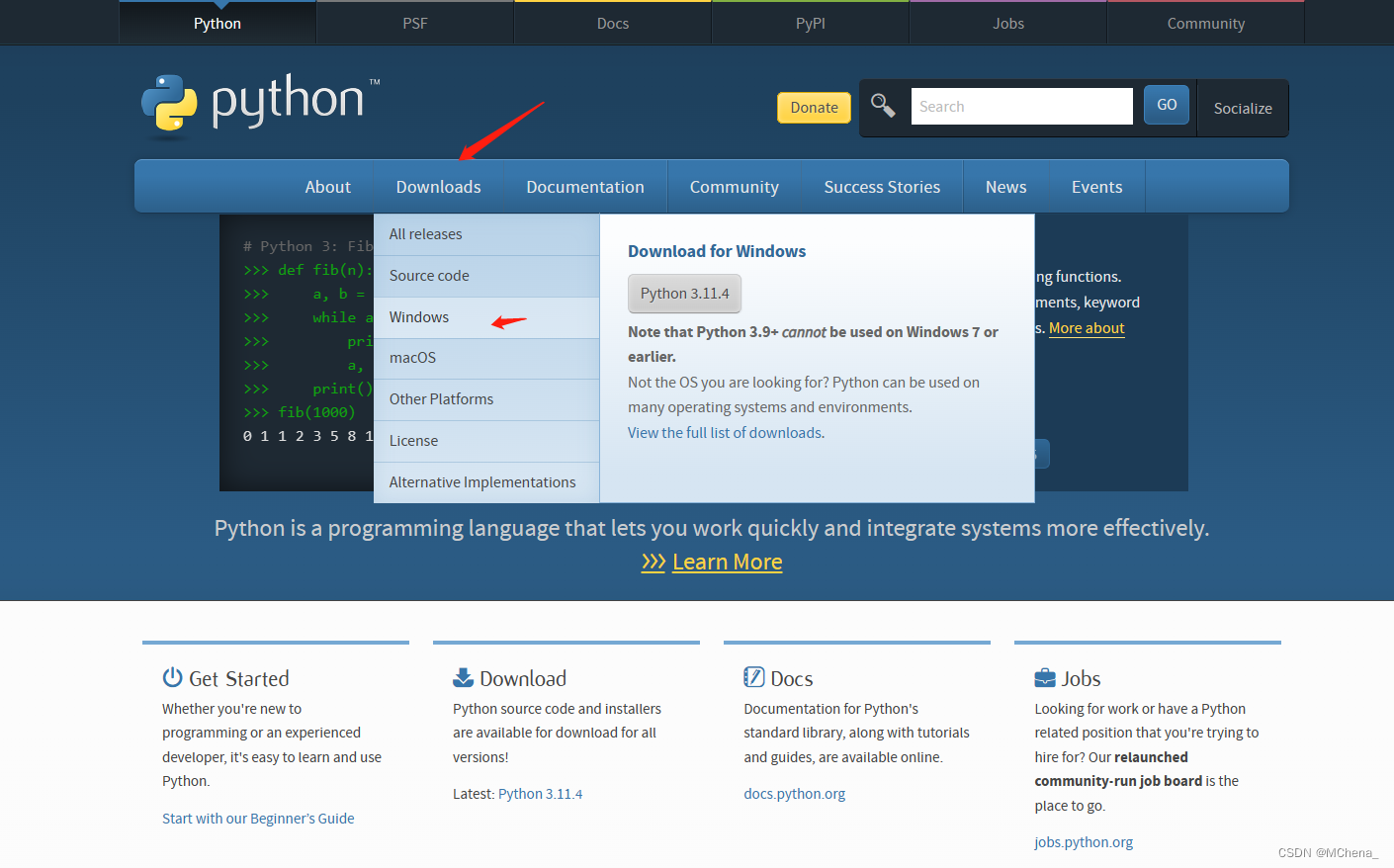Image resolution: width=1394 pixels, height=868 pixels.
Task: Open the Community top tab
Action: (1206, 23)
